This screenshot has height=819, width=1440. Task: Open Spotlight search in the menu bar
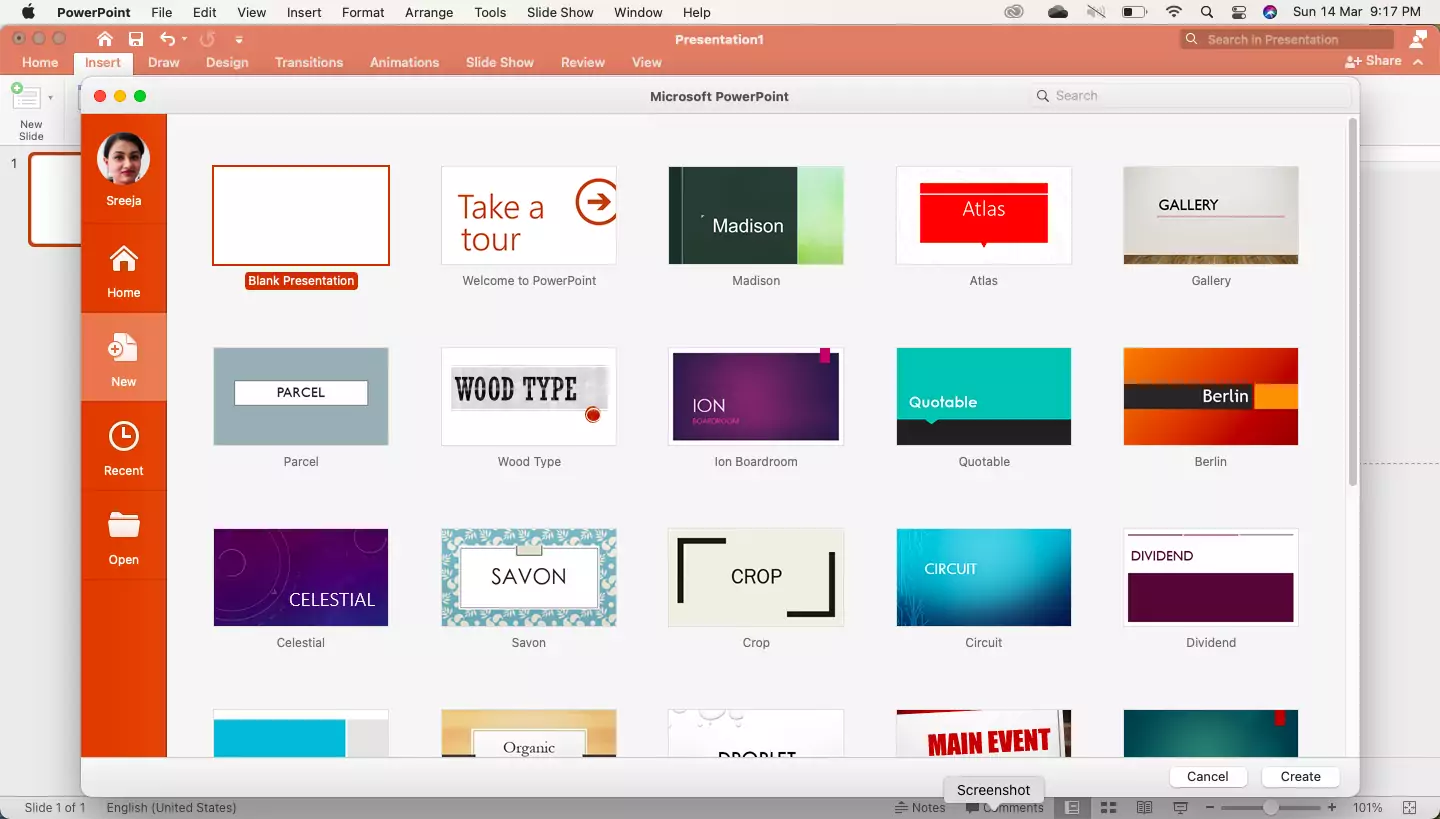tap(1207, 12)
